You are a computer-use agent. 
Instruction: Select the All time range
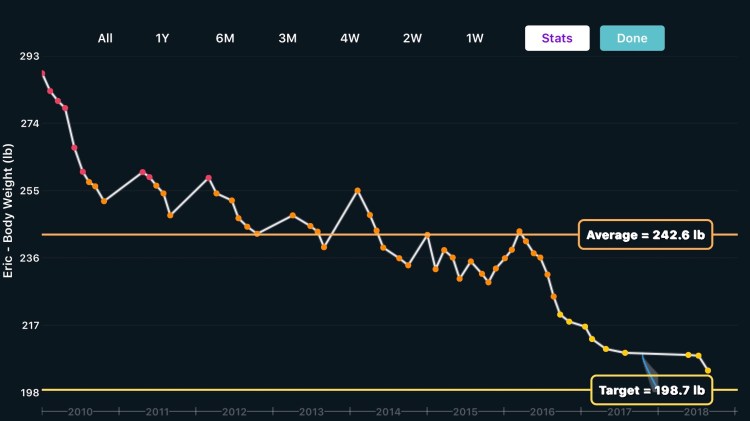(105, 38)
